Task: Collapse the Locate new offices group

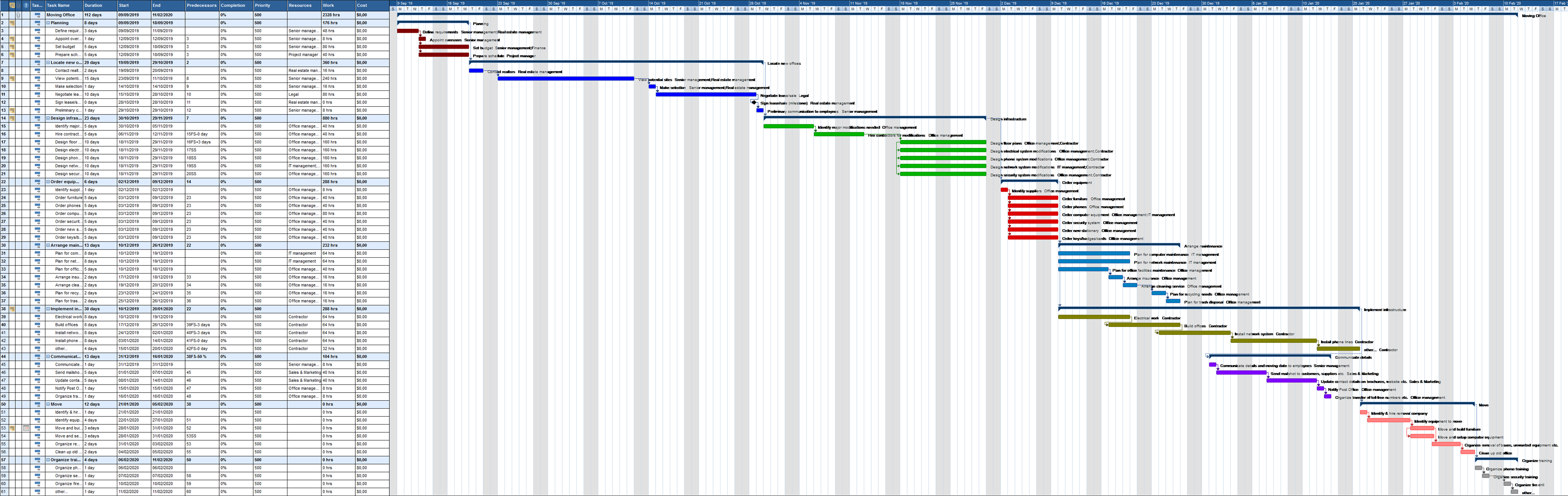Action: pos(48,62)
